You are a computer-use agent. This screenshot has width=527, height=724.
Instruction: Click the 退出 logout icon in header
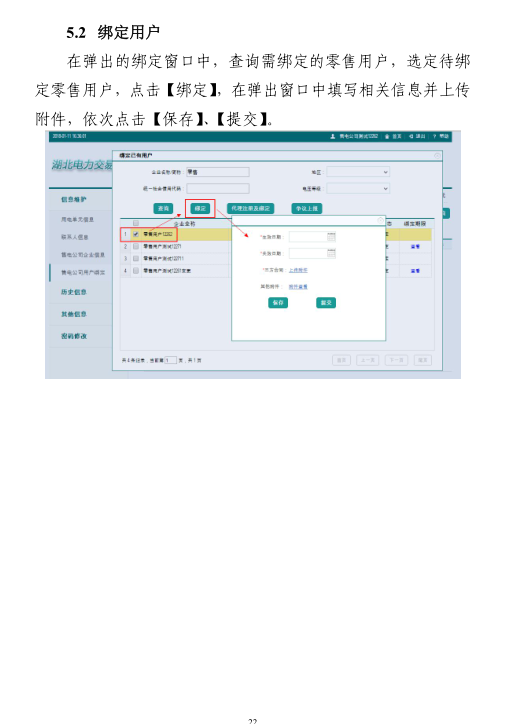point(411,136)
